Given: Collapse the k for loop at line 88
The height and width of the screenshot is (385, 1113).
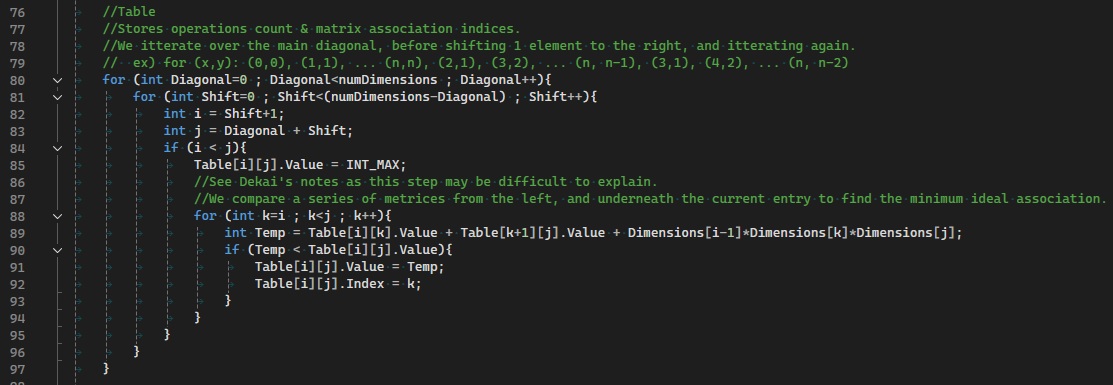Looking at the screenshot, I should click(58, 217).
